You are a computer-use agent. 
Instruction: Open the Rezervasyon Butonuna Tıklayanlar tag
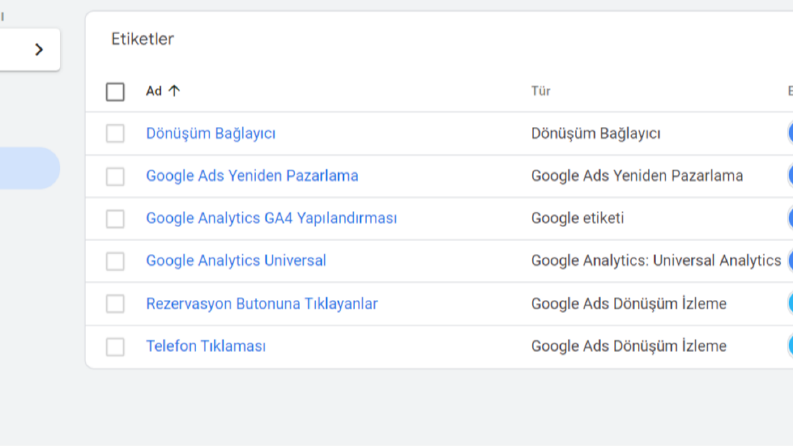point(262,303)
